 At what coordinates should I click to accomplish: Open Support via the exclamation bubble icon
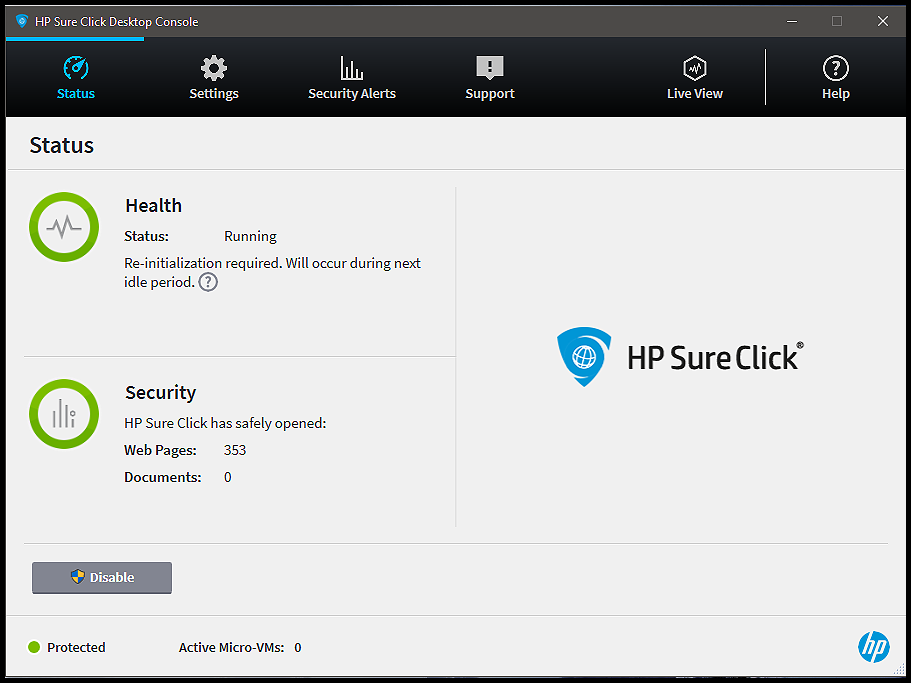pos(489,65)
